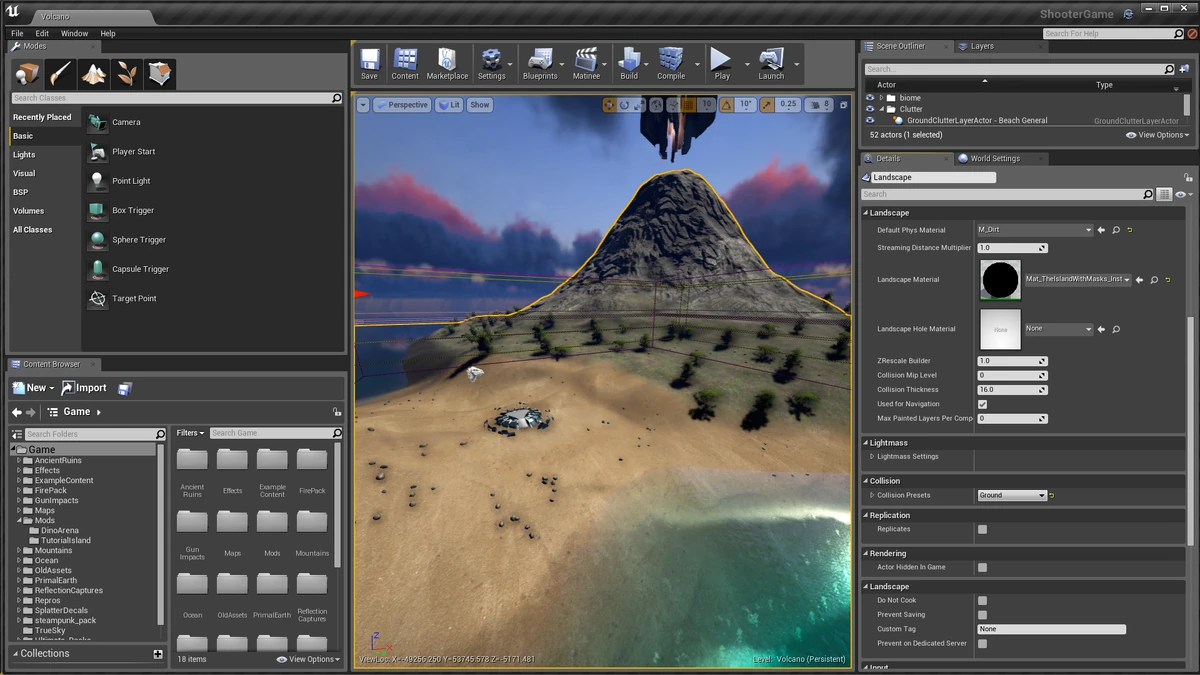The height and width of the screenshot is (675, 1200).
Task: Open the Marketplace from the toolbar
Action: 447,62
